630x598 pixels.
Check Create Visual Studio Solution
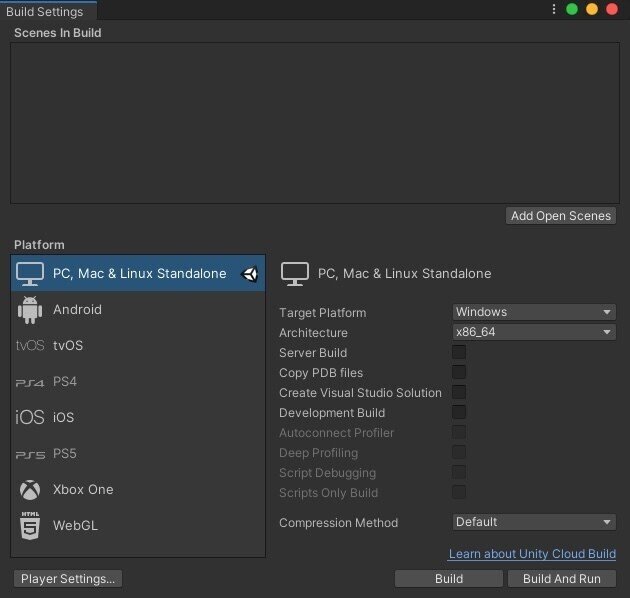click(459, 392)
